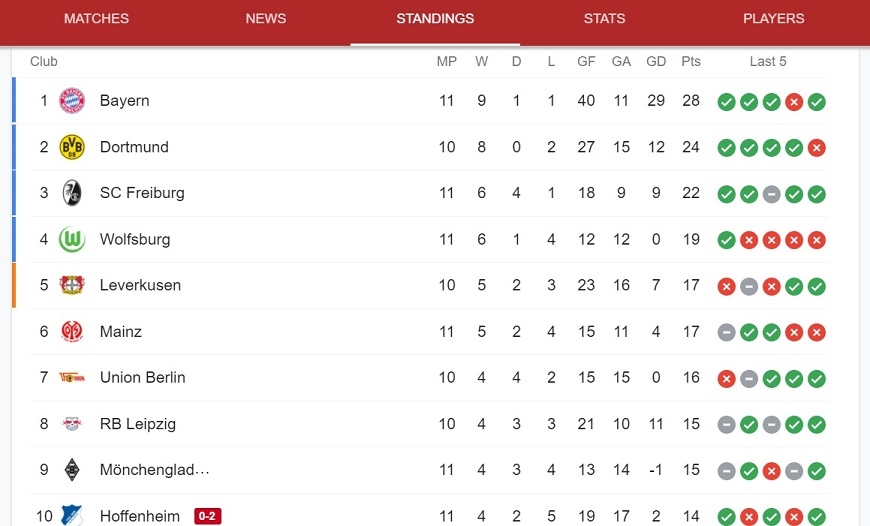Click the Pts column header
The width and height of the screenshot is (870, 526).
[x=691, y=62]
